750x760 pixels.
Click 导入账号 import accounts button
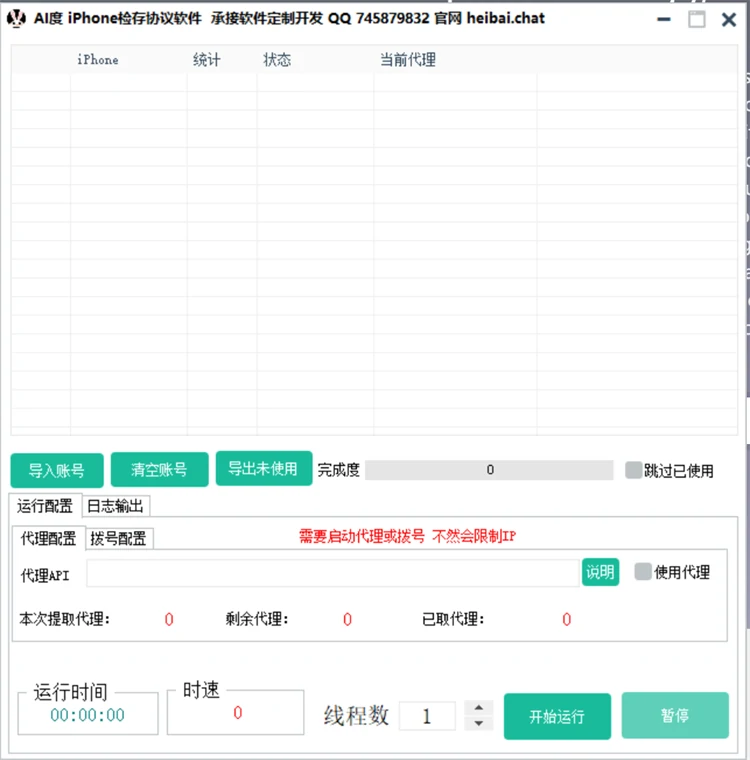click(x=57, y=470)
